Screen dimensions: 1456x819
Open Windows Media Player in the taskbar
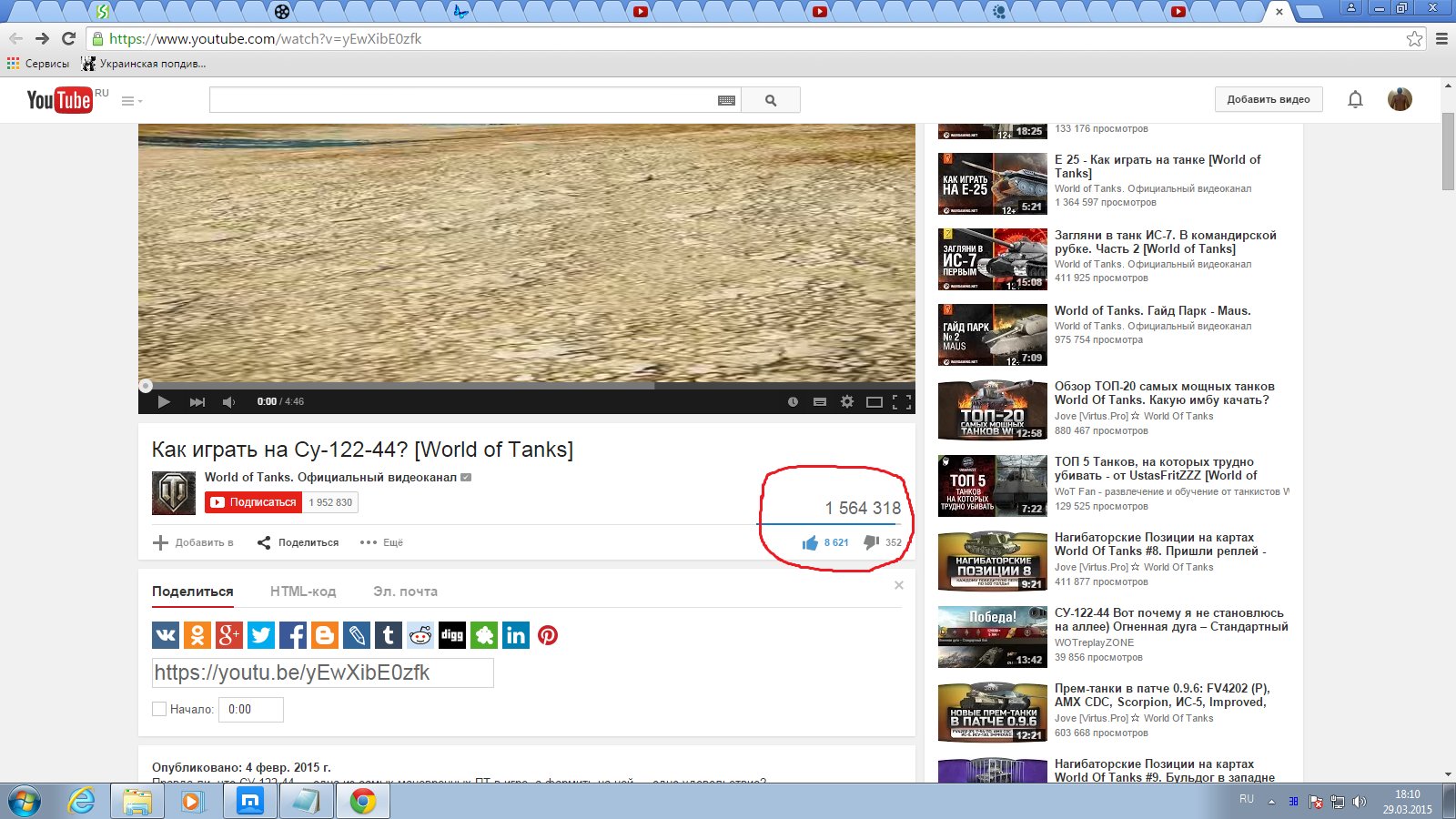191,802
